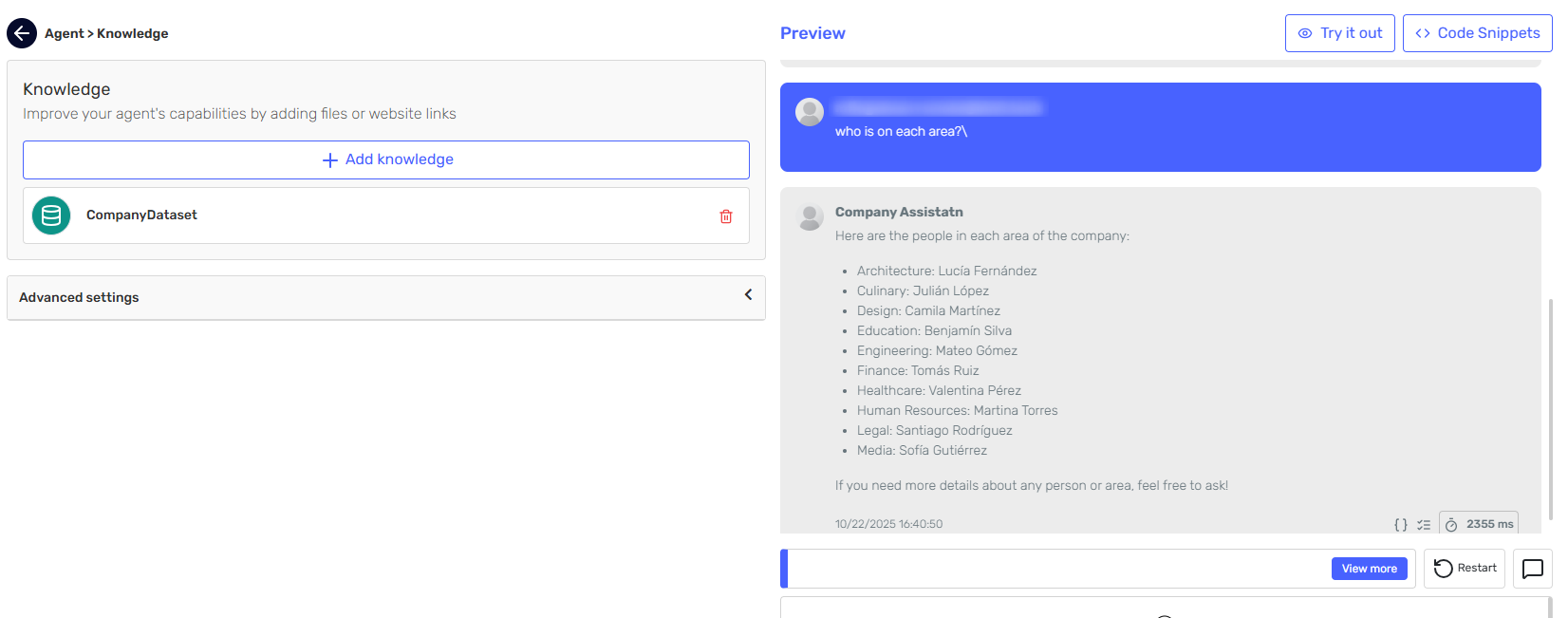Click the back arrow next to Agent

coord(22,33)
